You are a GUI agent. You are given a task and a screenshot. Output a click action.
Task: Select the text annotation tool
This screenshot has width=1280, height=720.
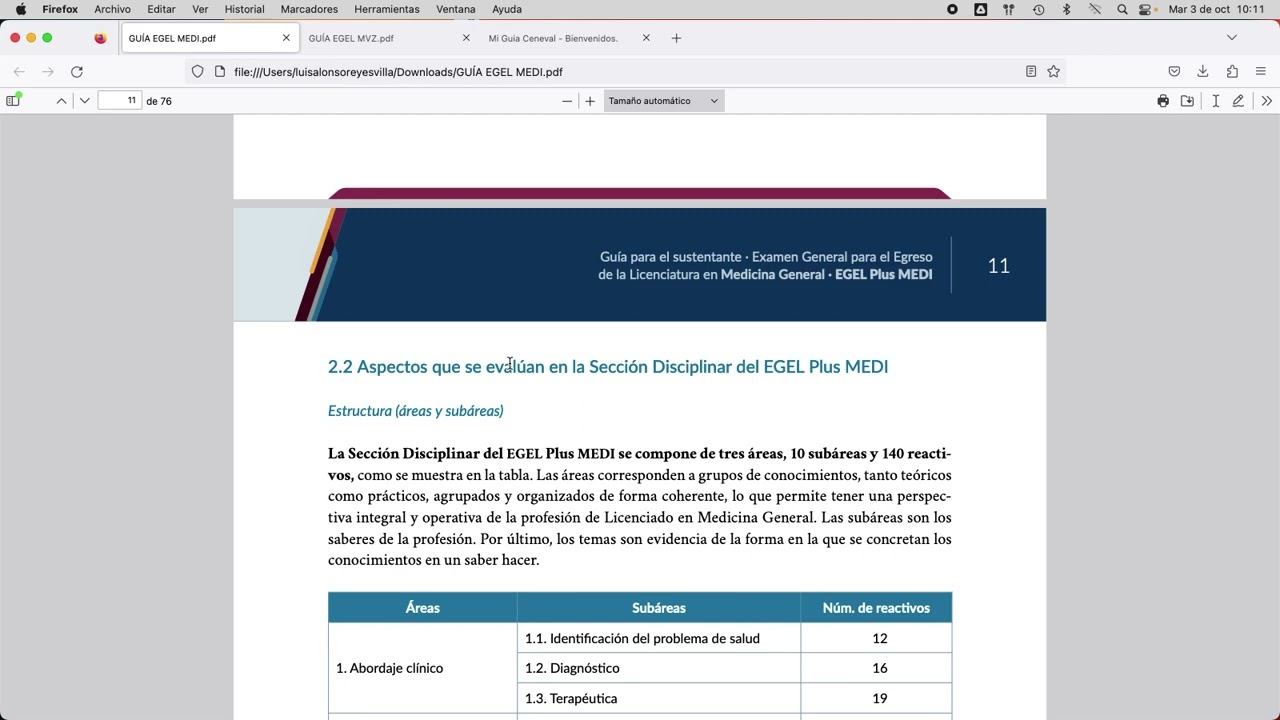tap(1215, 101)
